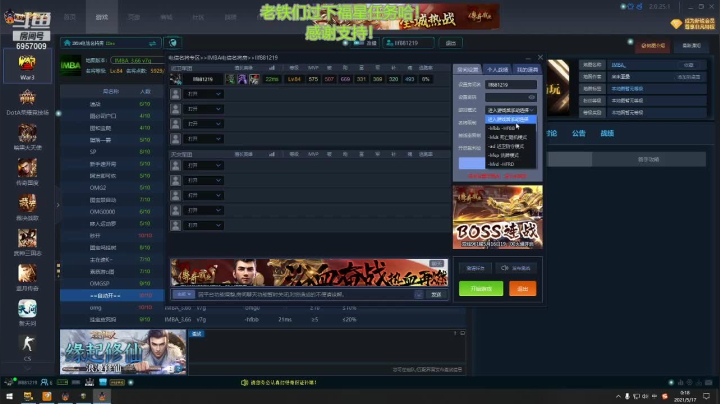
Task: Switch to the 个人战绩 tab
Action: pos(498,69)
